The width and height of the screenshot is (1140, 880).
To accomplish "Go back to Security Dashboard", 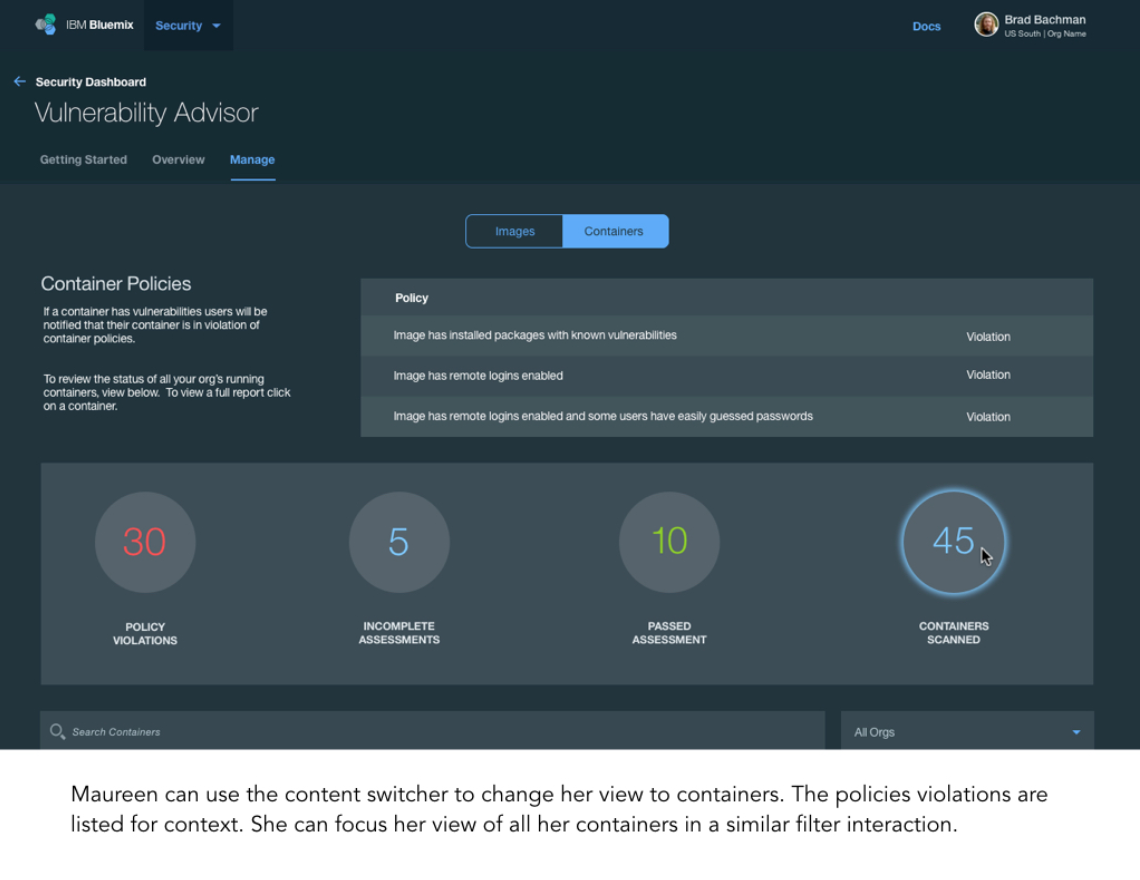I will click(91, 82).
